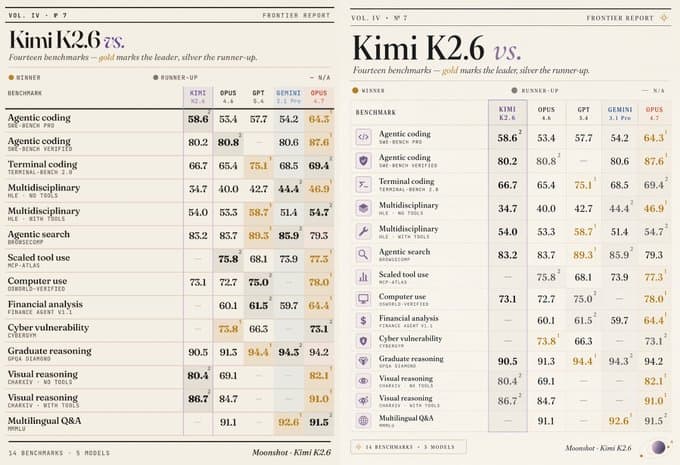
Task: Click the gold Winner dot in the left panel legend
Action: tap(11, 78)
